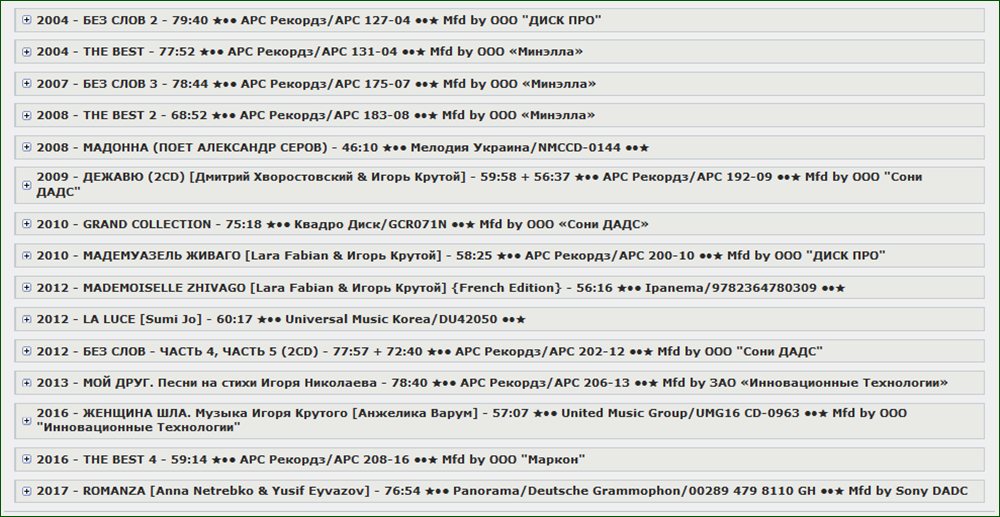1000x517 pixels.
Task: Expand the 2004 THE BEST 77:52 entry
Action: pos(27,52)
